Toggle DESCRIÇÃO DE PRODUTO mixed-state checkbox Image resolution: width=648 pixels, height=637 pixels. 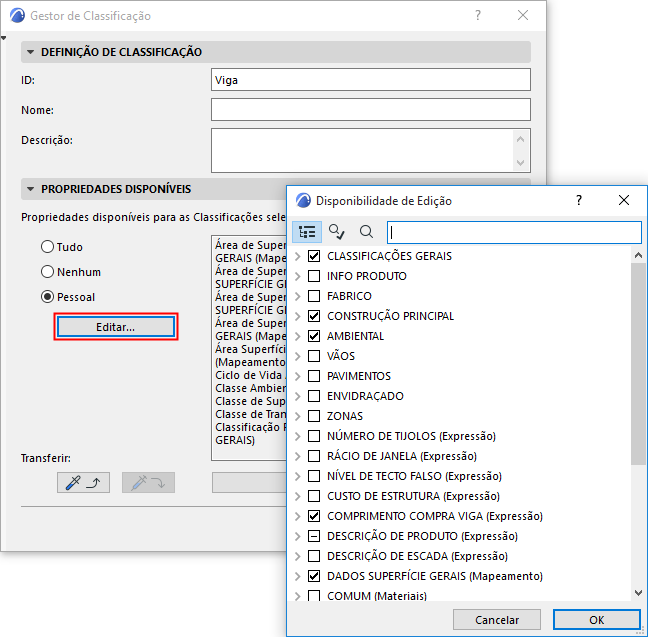[314, 536]
